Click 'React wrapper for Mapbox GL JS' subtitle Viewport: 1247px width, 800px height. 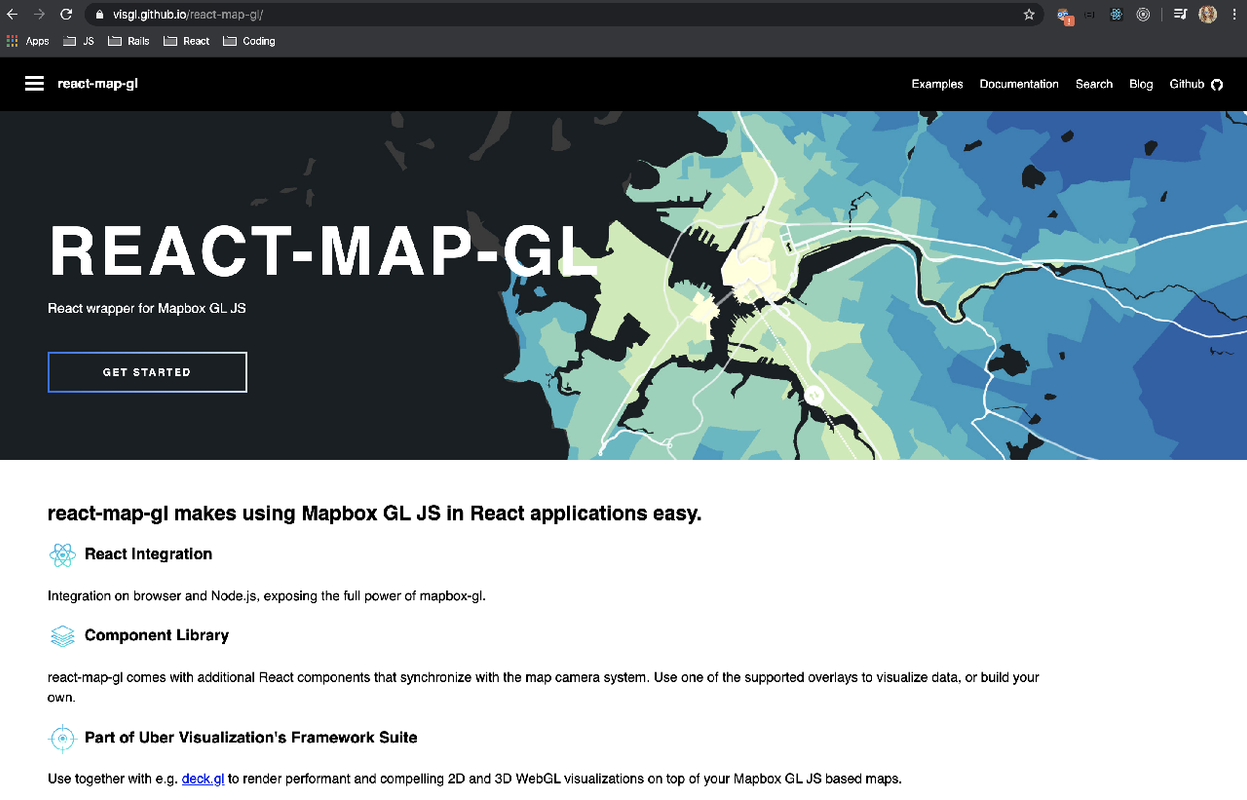tap(147, 308)
